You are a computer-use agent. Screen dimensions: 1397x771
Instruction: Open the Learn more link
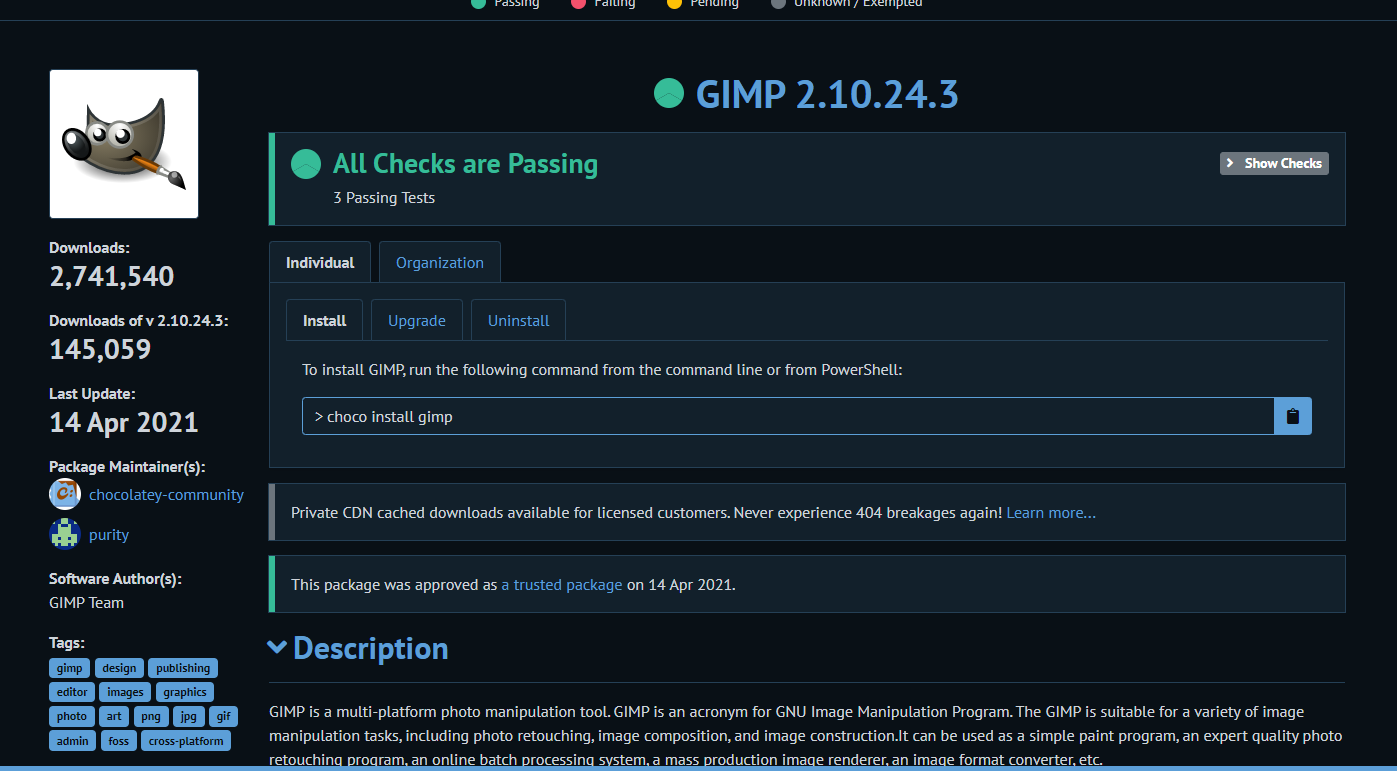[1051, 513]
